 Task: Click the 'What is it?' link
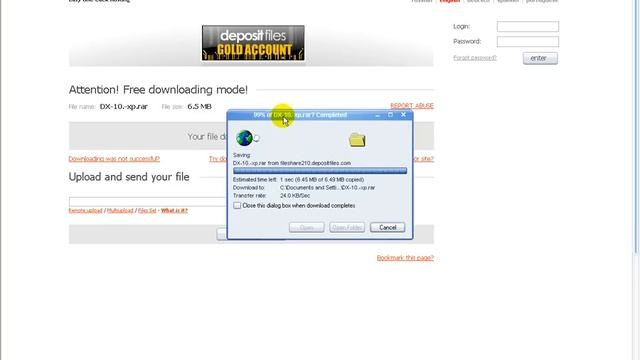(174, 211)
